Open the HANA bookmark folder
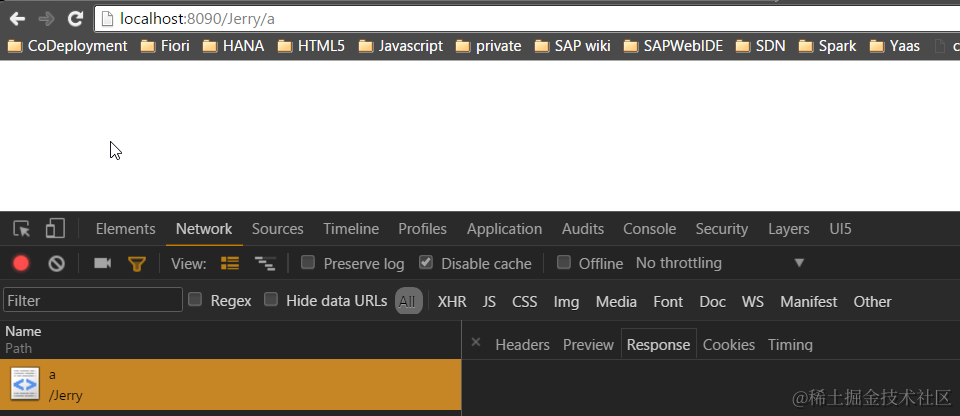The height and width of the screenshot is (416, 960). (x=234, y=46)
